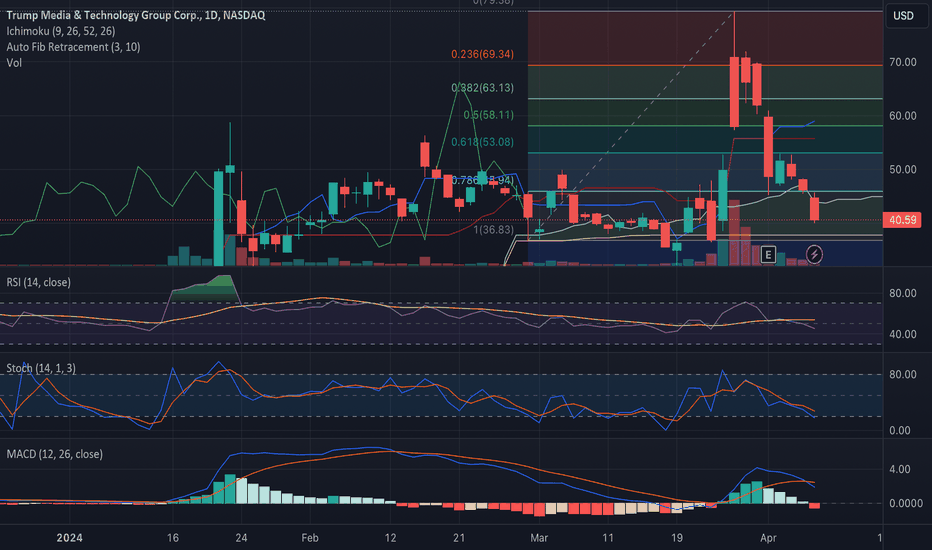This screenshot has height=550, width=932.
Task: Click the 50.00 price axis label
Action: click(x=902, y=169)
